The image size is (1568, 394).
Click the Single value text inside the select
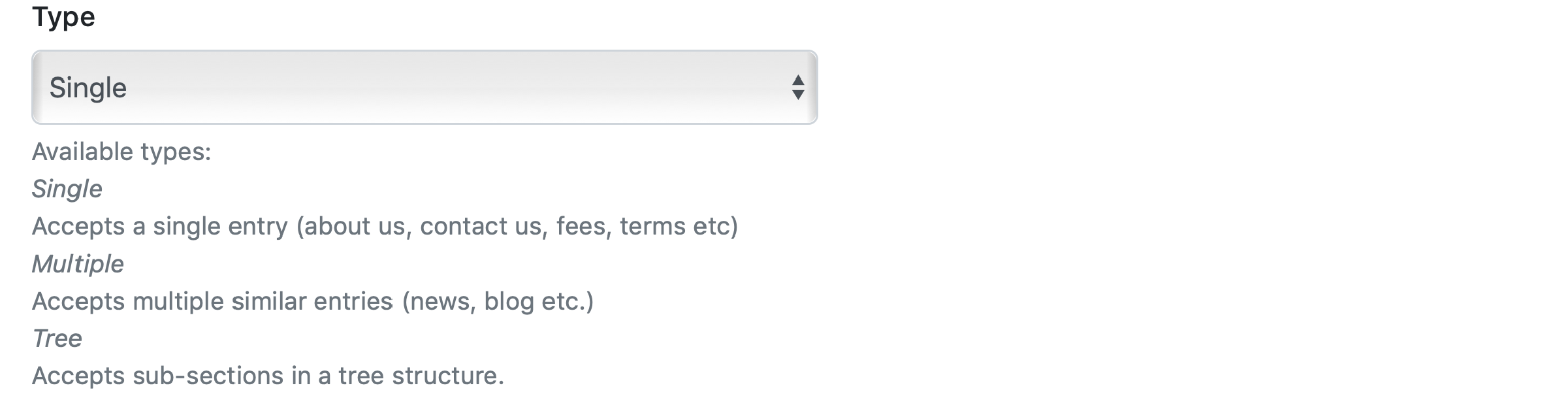click(88, 88)
